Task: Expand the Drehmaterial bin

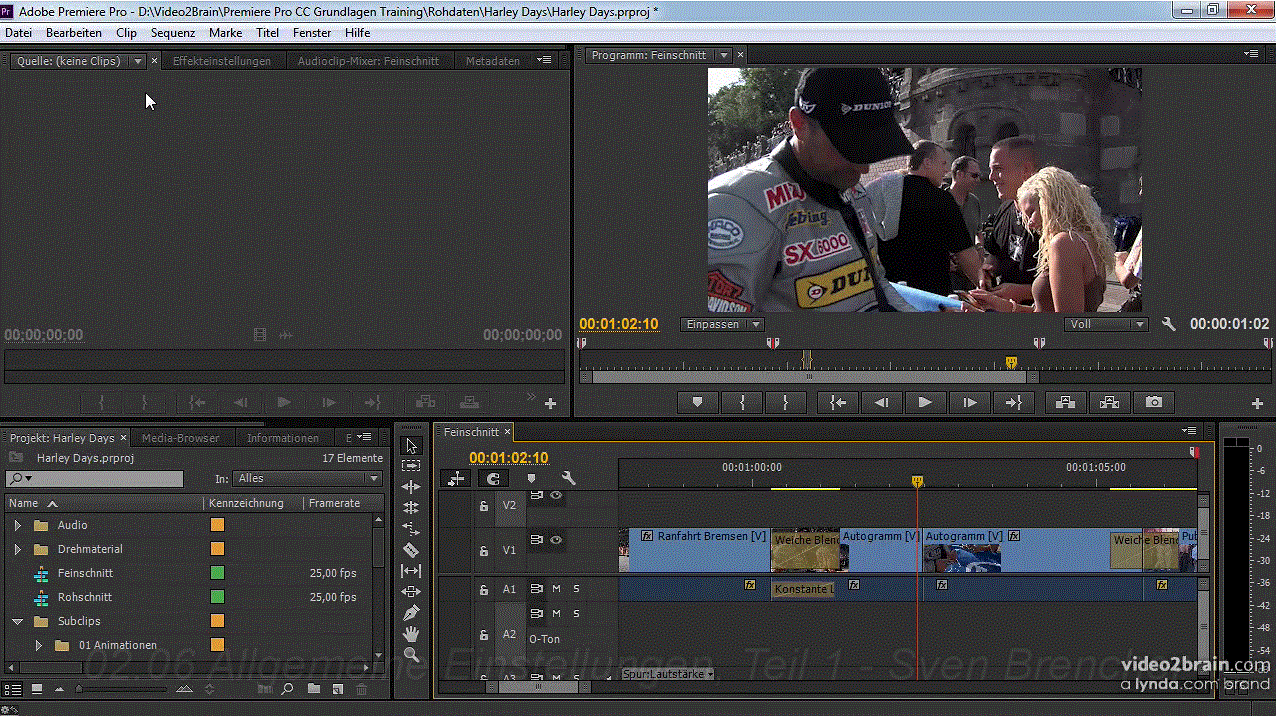Action: point(17,549)
